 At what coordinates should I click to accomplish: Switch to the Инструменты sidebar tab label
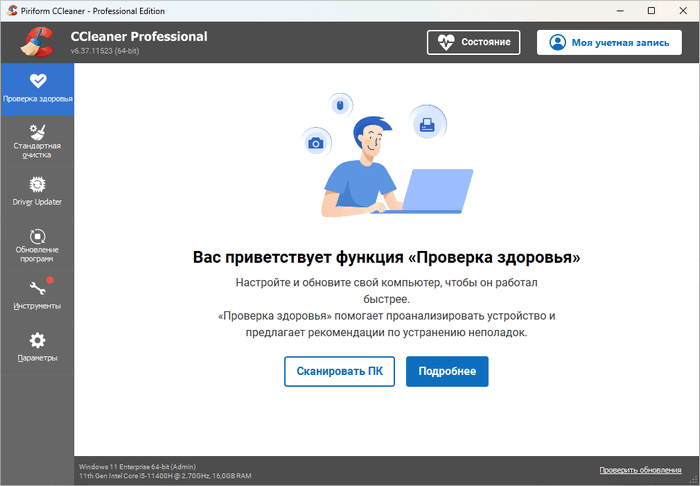[x=37, y=306]
